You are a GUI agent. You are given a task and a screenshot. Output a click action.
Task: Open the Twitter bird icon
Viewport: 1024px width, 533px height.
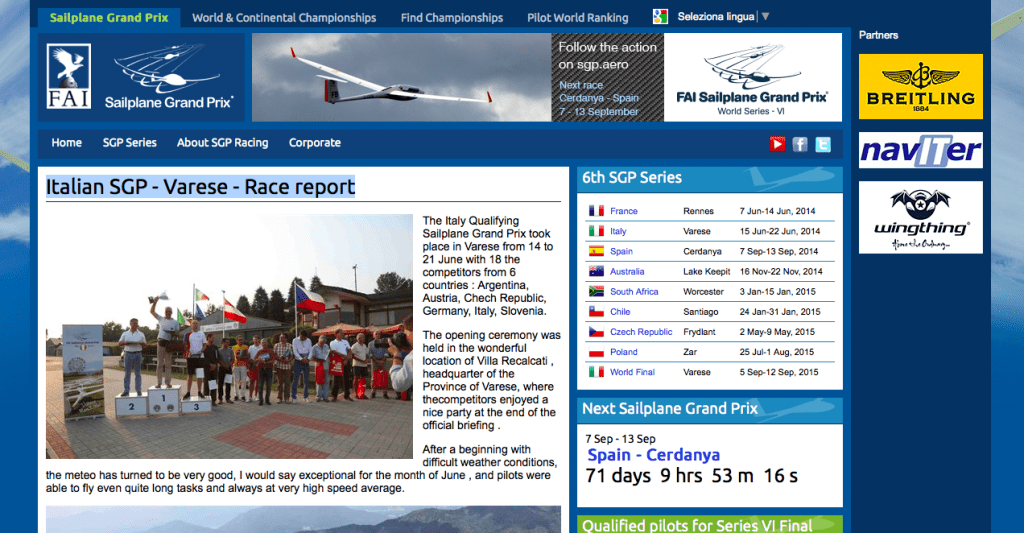(x=823, y=144)
